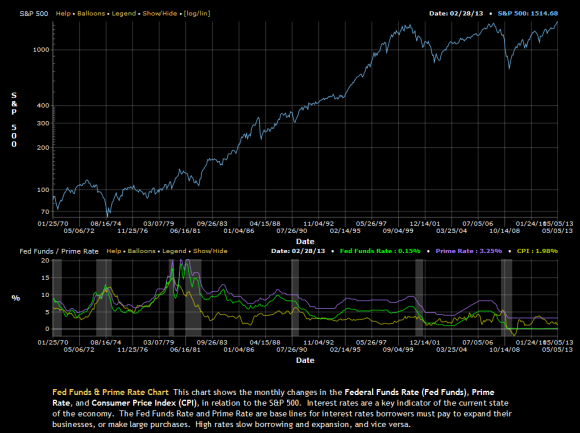Click the Fed Funds / Prime Rate title
The height and width of the screenshot is (433, 580).
click(59, 251)
